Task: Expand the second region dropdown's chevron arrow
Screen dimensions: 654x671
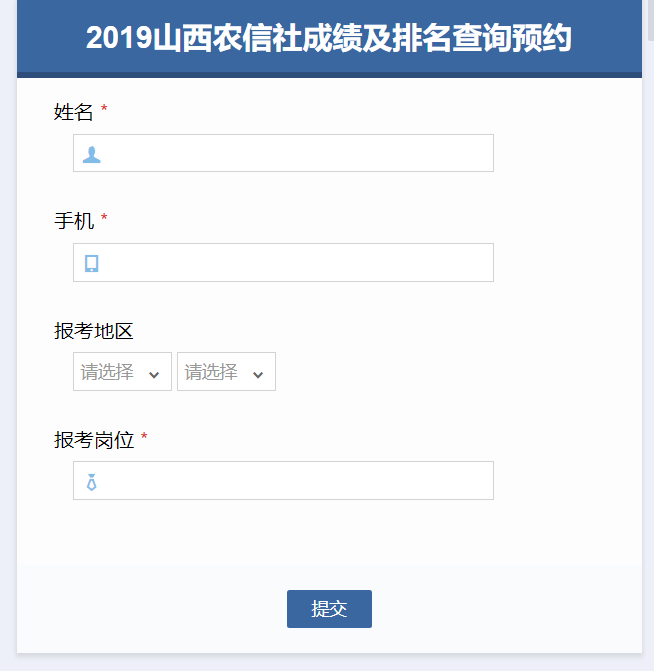Action: (258, 374)
